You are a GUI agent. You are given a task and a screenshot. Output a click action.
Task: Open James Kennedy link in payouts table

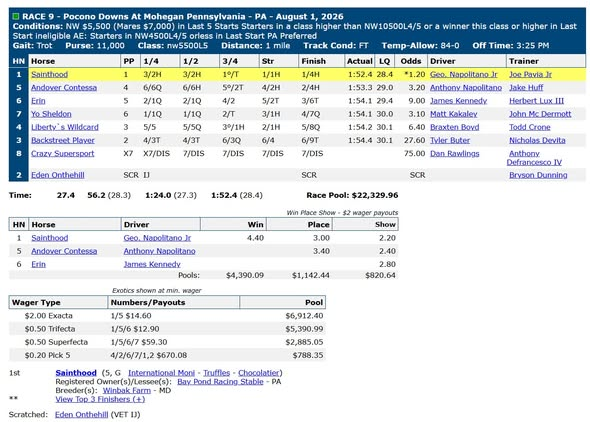point(152,264)
